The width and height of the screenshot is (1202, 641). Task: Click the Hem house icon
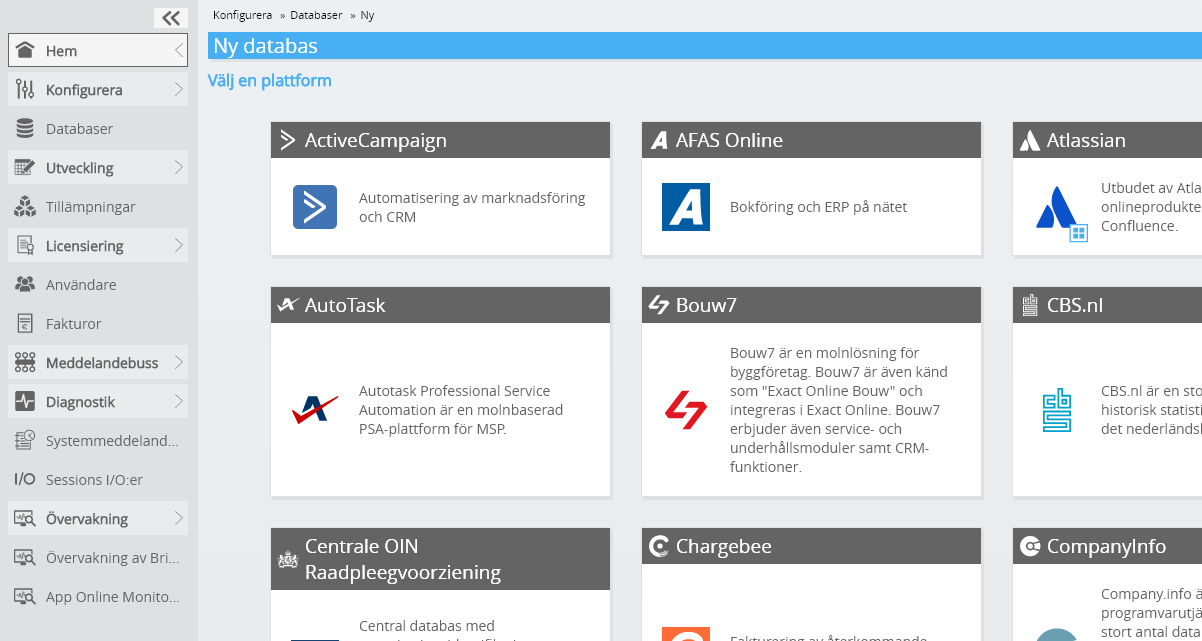tap(26, 50)
